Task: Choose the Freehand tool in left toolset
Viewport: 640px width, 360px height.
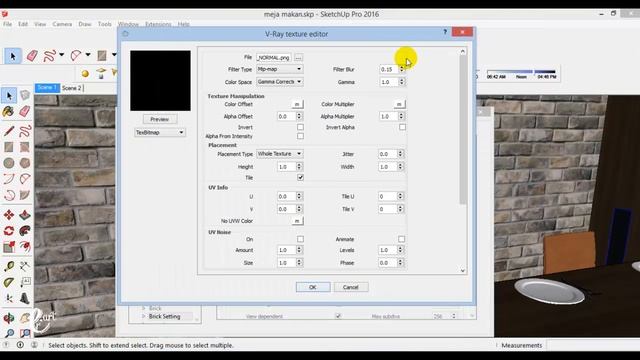Action: coord(25,131)
